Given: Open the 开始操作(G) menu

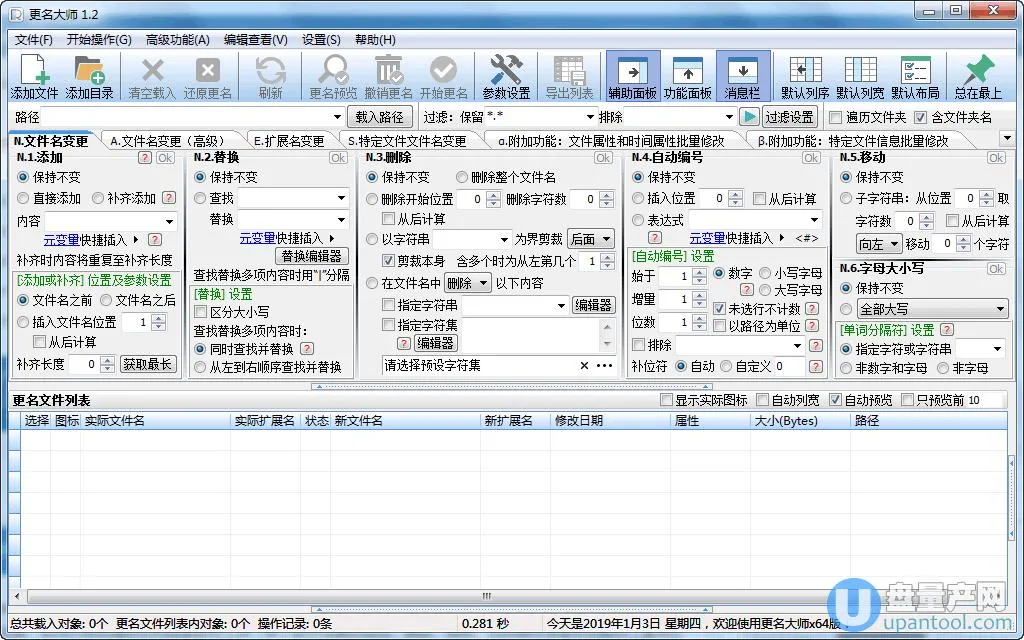Looking at the screenshot, I should (99, 40).
